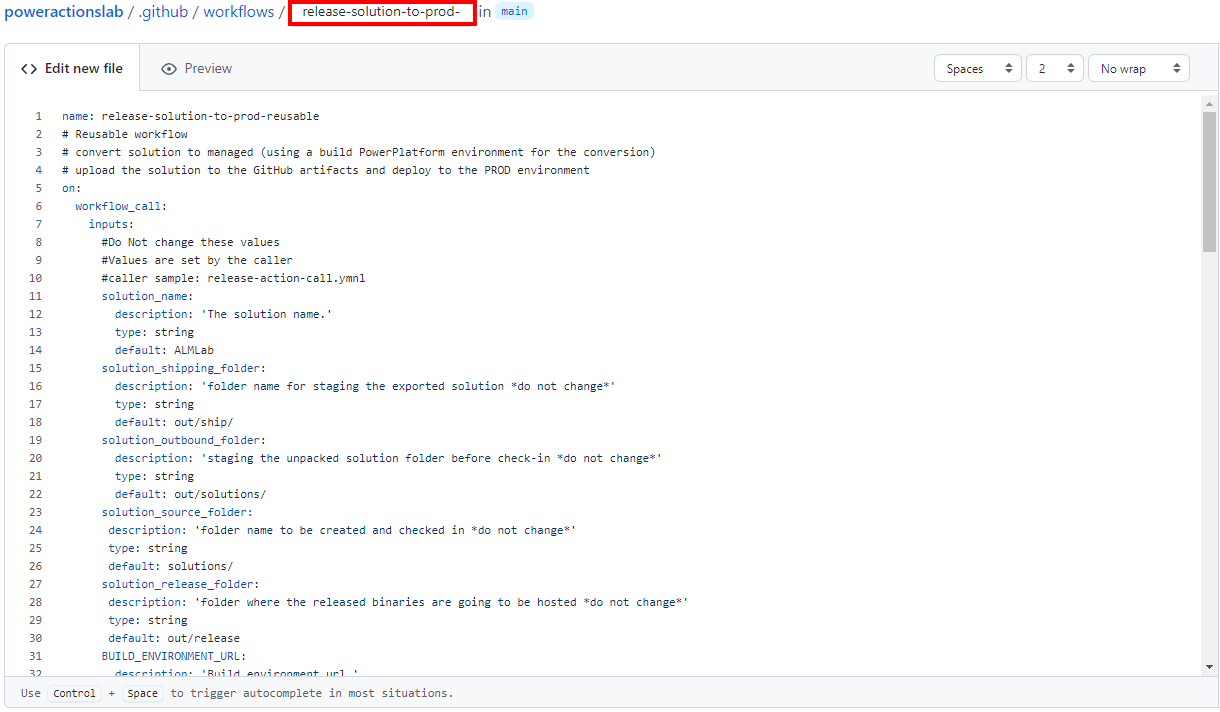Open the indent size dropdown showing 2
1220x712 pixels.
[x=1054, y=68]
